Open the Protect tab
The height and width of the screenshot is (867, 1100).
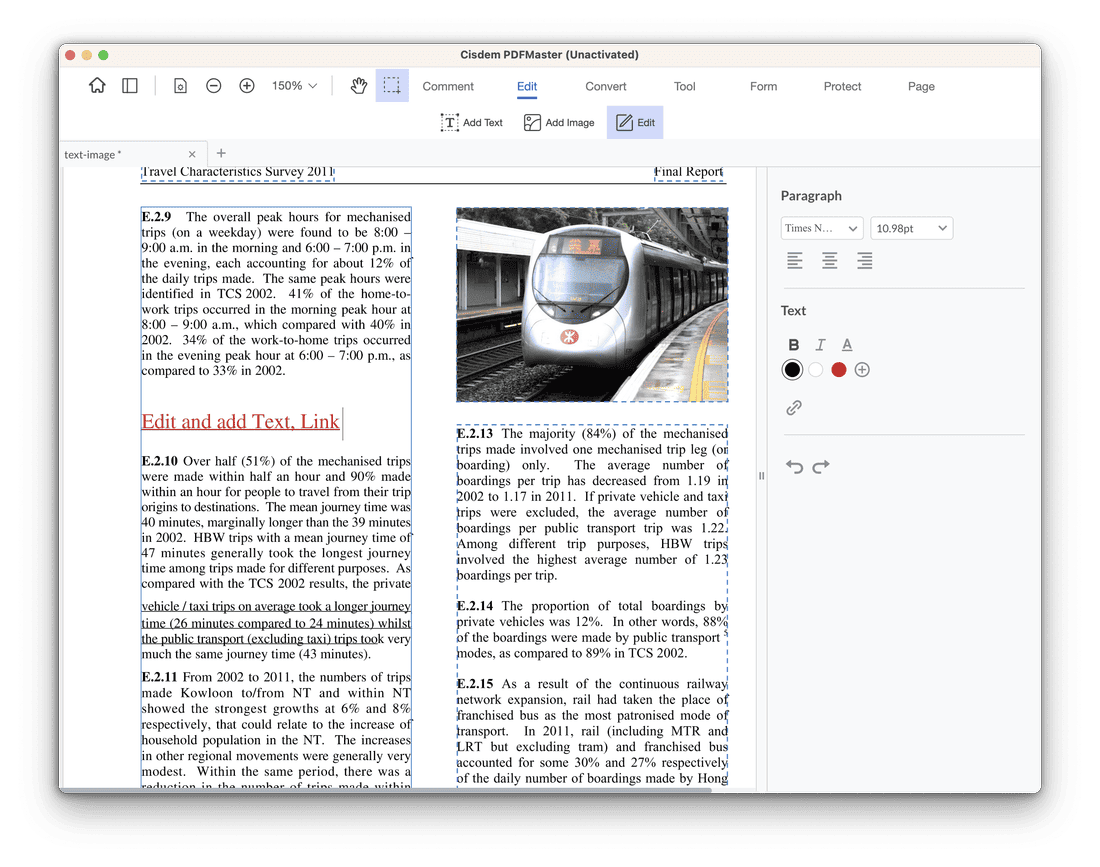[x=842, y=86]
